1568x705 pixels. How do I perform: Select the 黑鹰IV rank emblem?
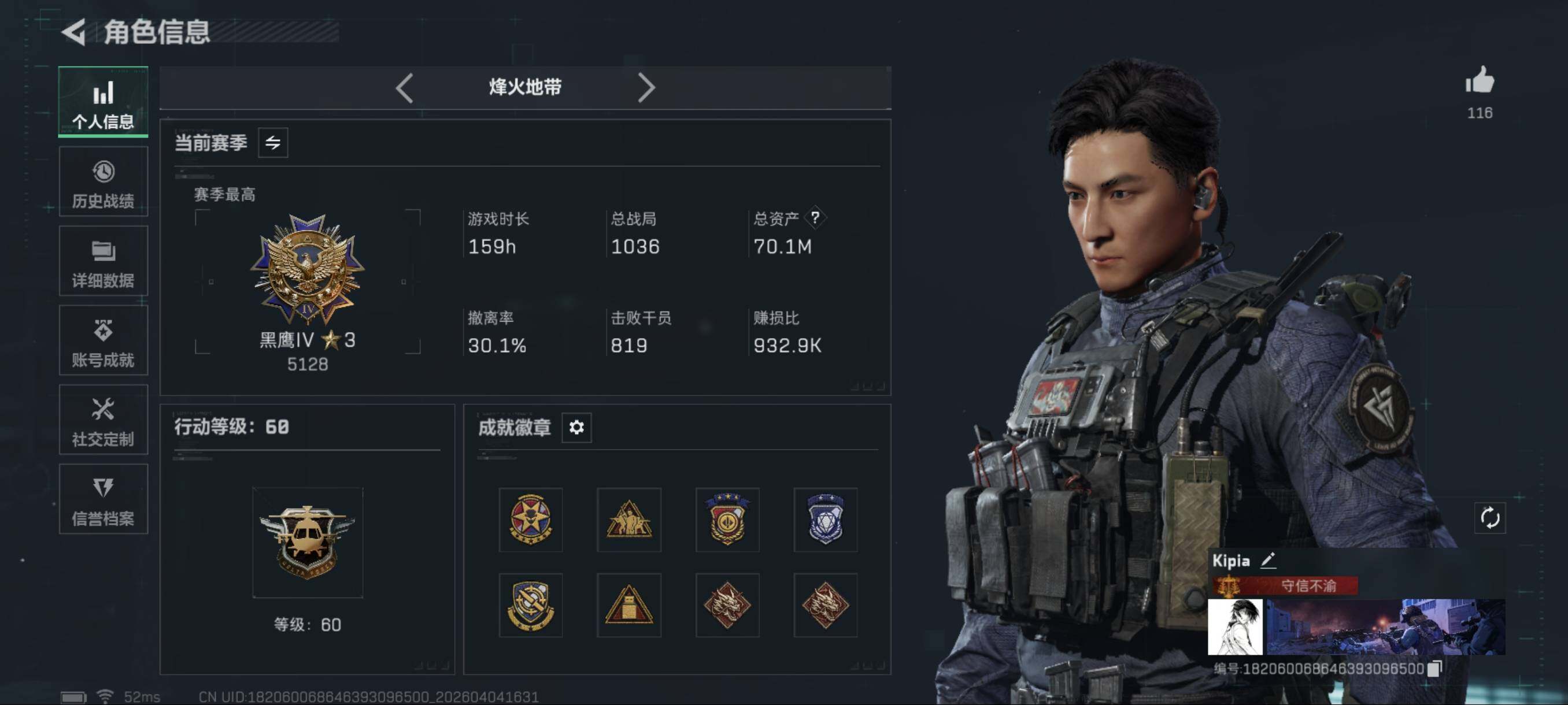(308, 268)
